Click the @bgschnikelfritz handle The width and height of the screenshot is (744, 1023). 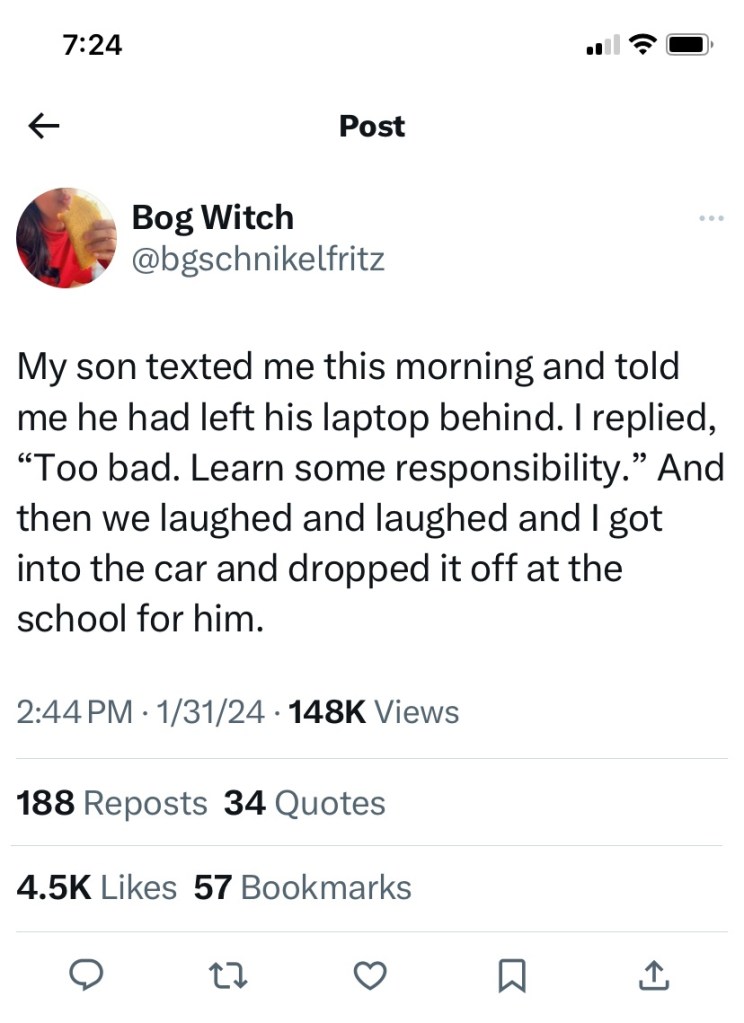258,258
